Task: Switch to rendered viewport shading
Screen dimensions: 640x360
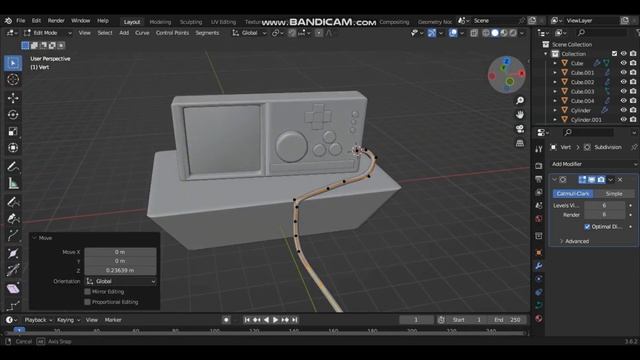Action: click(513, 33)
